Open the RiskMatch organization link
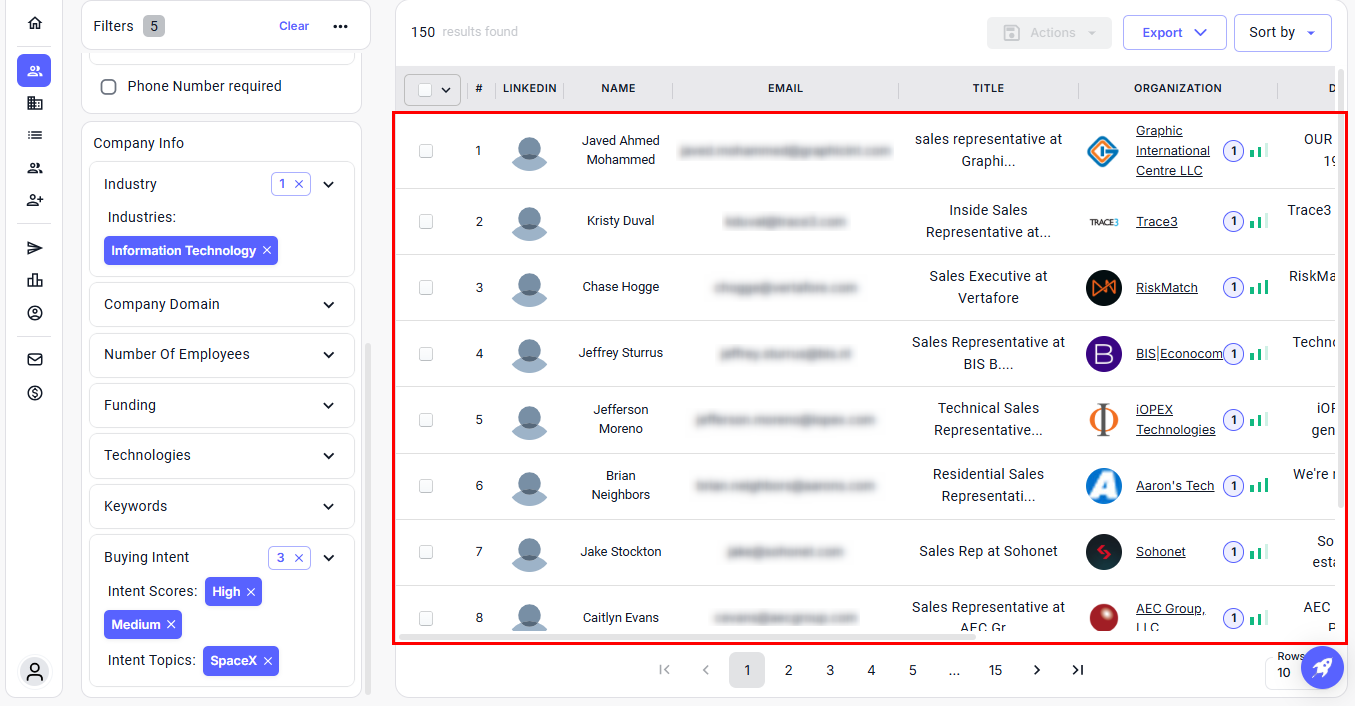The image size is (1355, 706). tap(1166, 288)
